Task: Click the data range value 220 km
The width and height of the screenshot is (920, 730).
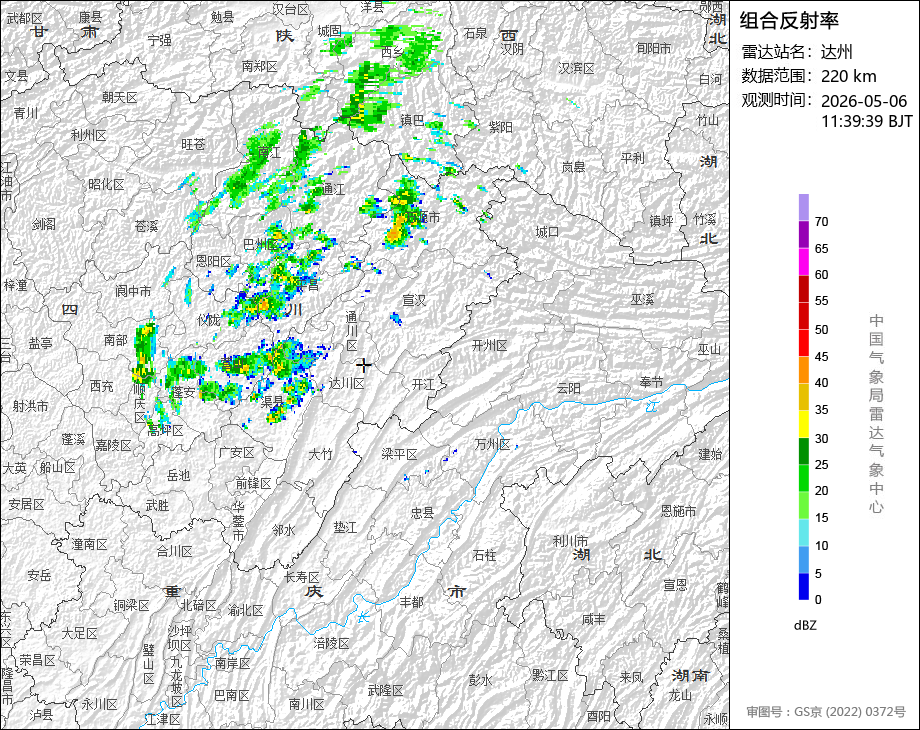Action: (x=848, y=76)
